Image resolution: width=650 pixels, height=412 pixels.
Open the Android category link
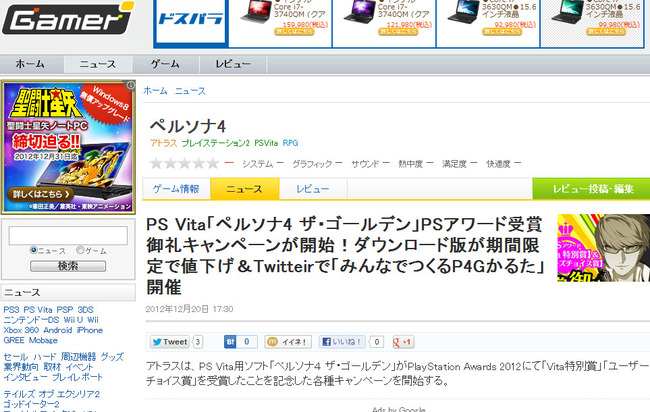pyautogui.click(x=58, y=330)
